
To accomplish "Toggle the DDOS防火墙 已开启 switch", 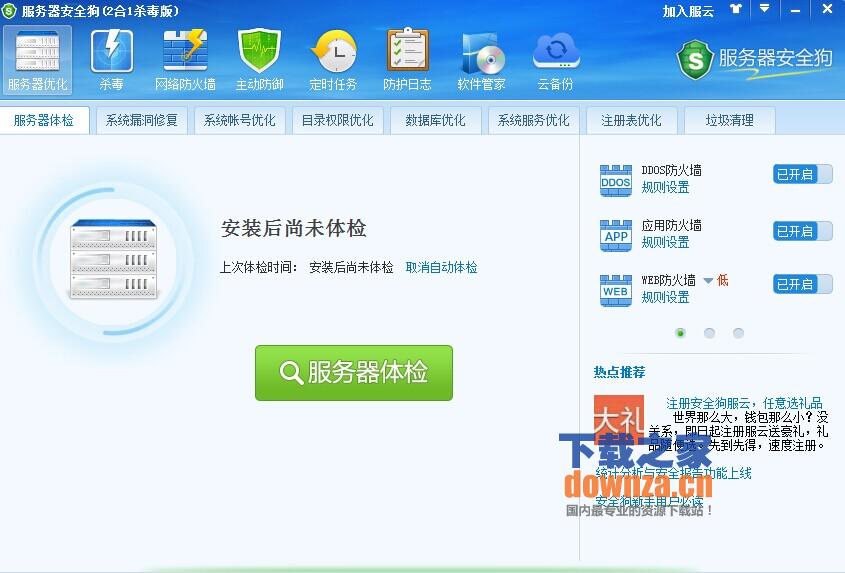I will tap(802, 174).
